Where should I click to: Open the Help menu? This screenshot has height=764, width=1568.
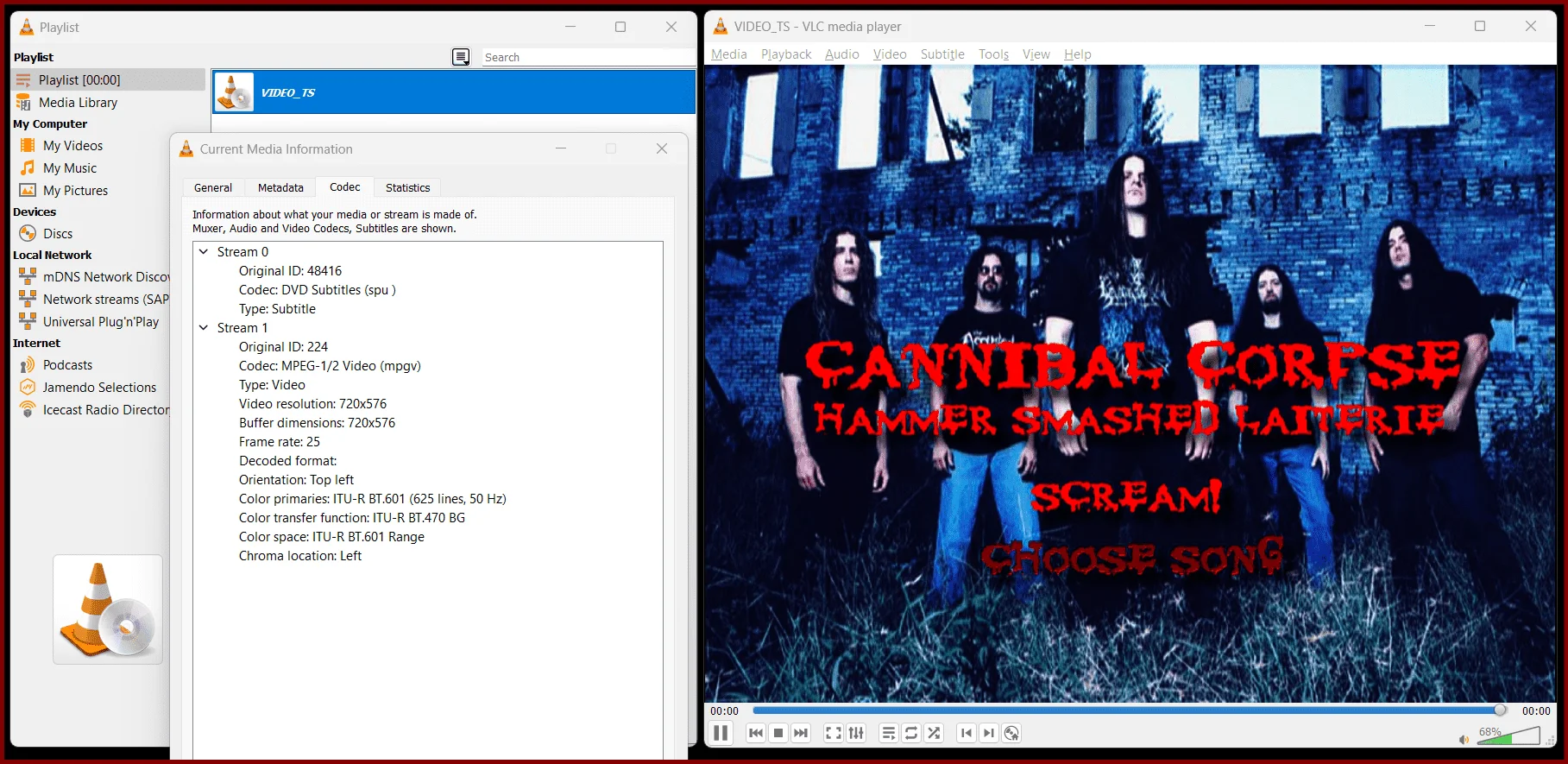pyautogui.click(x=1078, y=54)
